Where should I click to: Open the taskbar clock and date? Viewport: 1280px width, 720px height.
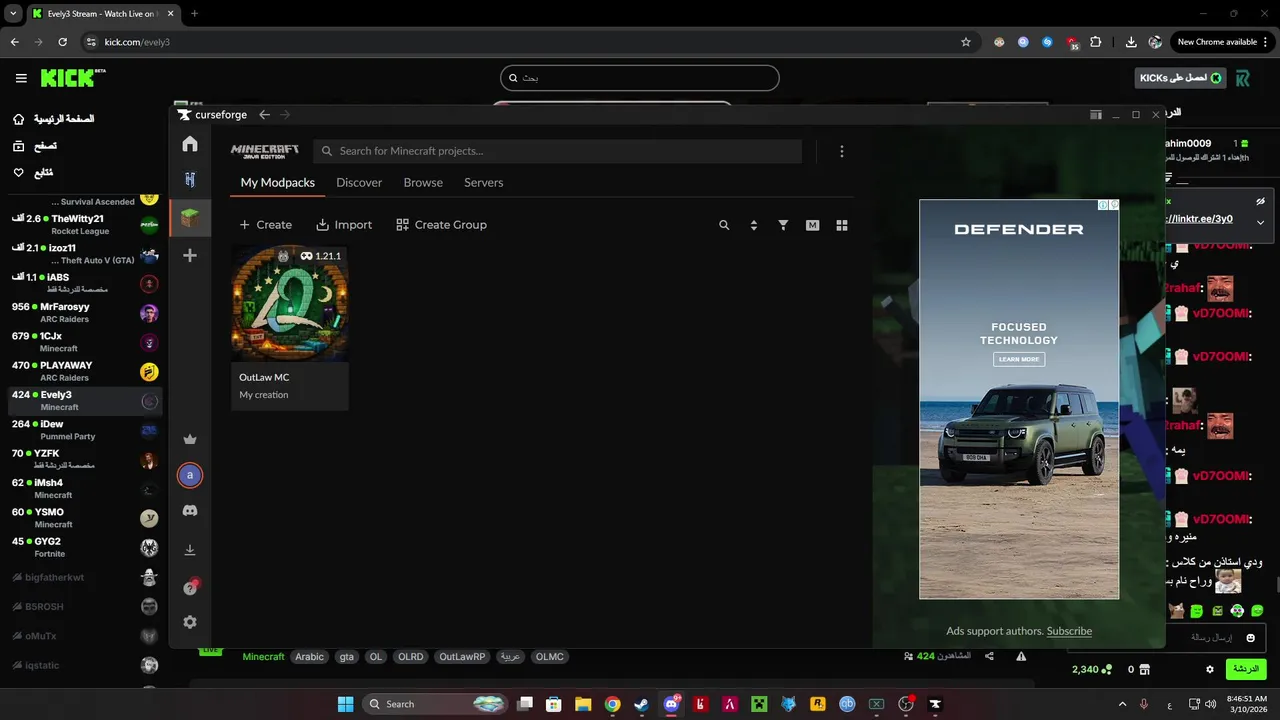point(1247,704)
